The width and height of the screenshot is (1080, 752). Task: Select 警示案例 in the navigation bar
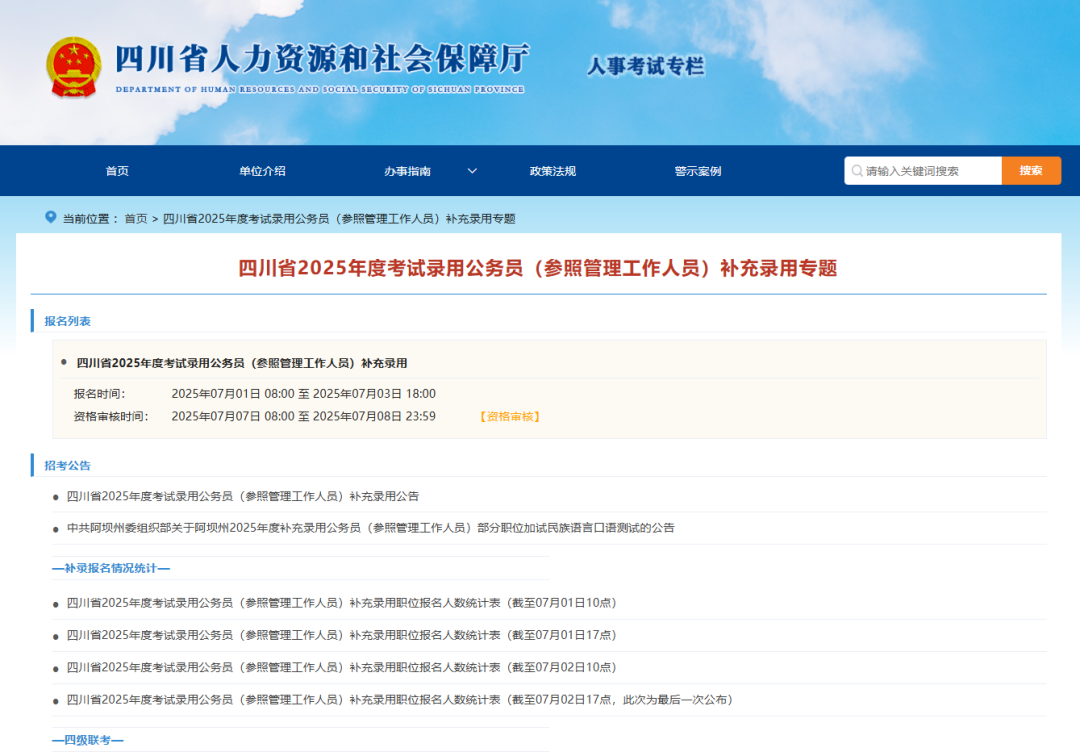click(697, 171)
